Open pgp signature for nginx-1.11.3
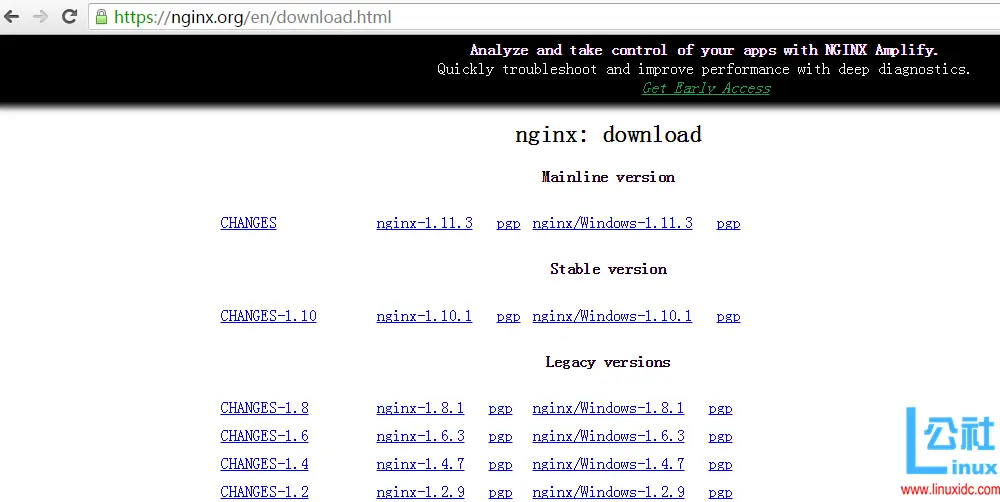Image resolution: width=1000 pixels, height=502 pixels. pyautogui.click(x=508, y=224)
